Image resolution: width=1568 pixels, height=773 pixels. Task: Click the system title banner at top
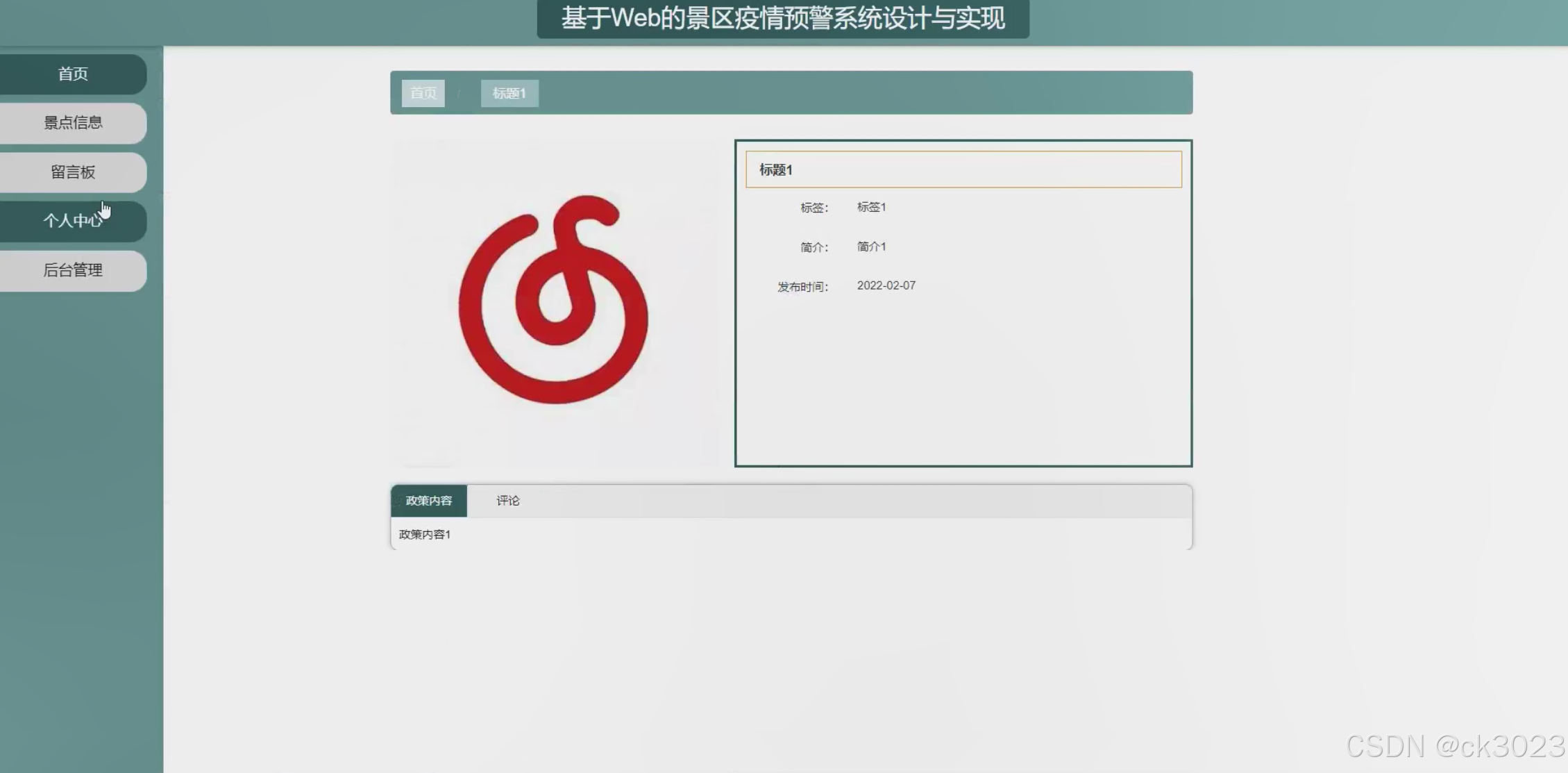pos(782,19)
